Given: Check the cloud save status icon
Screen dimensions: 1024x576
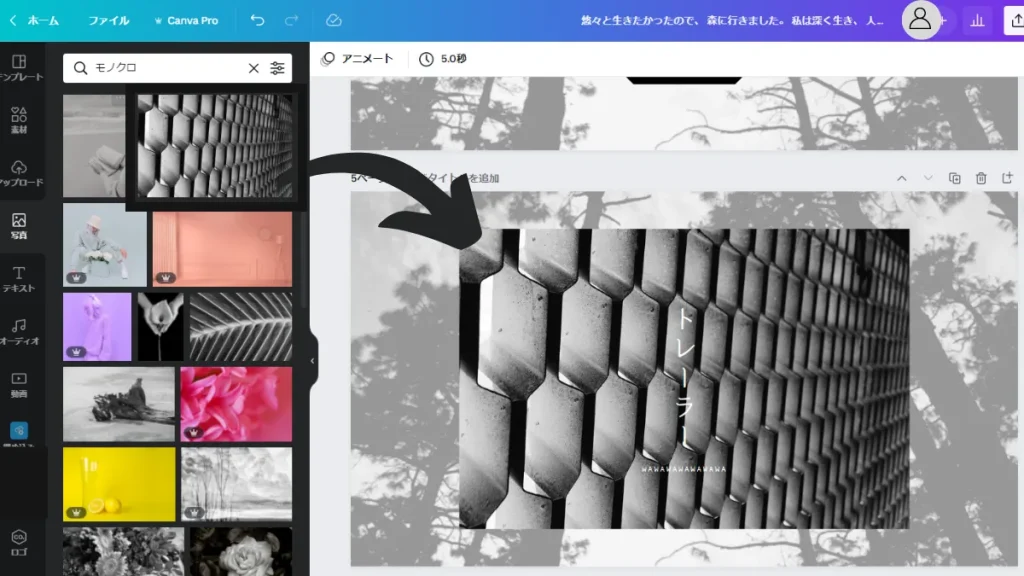Looking at the screenshot, I should tap(334, 20).
